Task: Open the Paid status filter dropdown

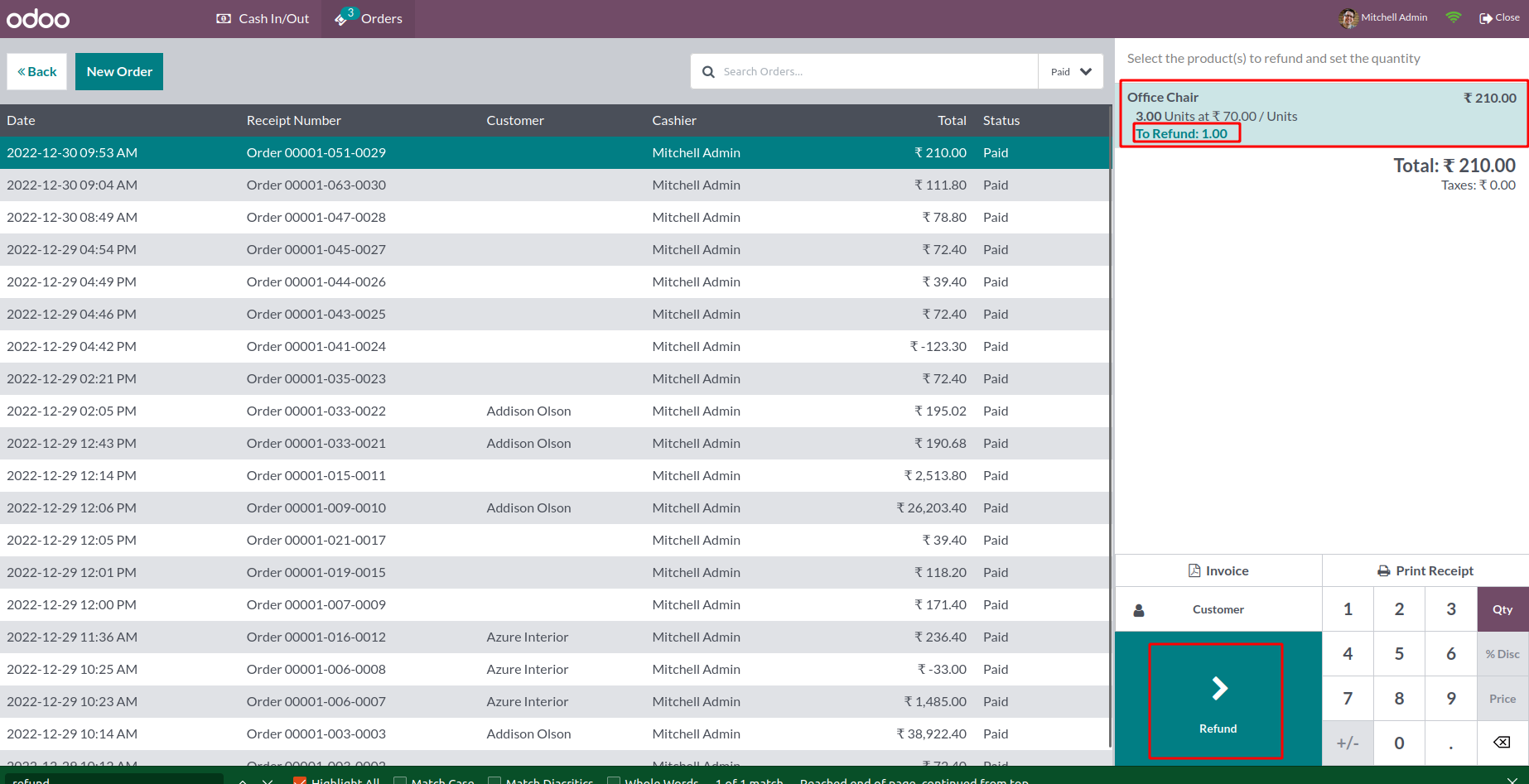Action: pos(1071,72)
